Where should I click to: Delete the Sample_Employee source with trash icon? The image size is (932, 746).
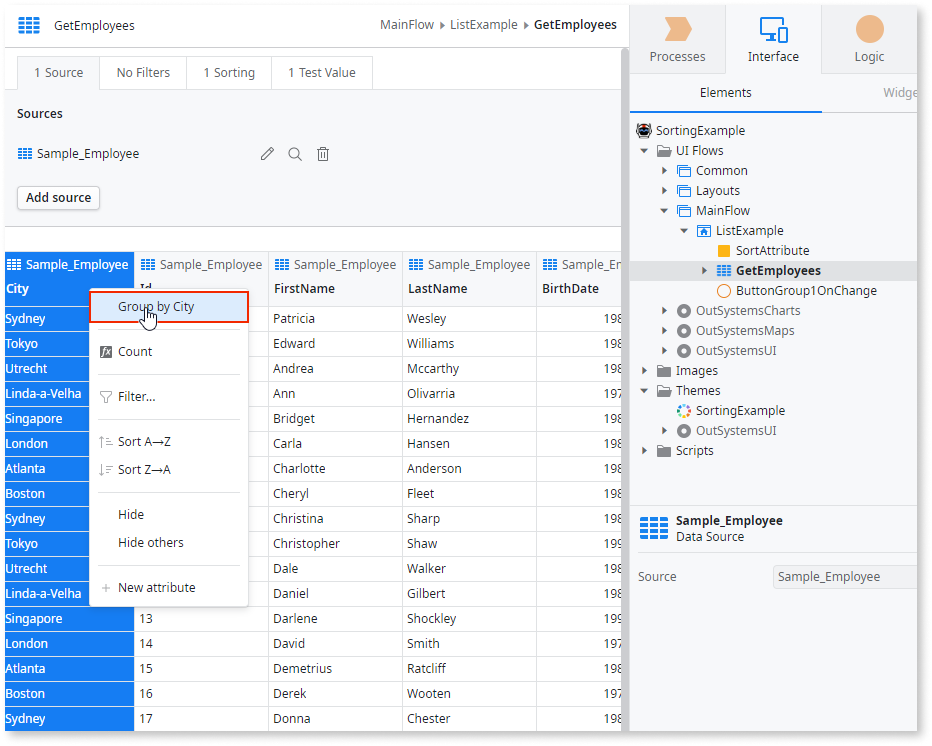323,153
